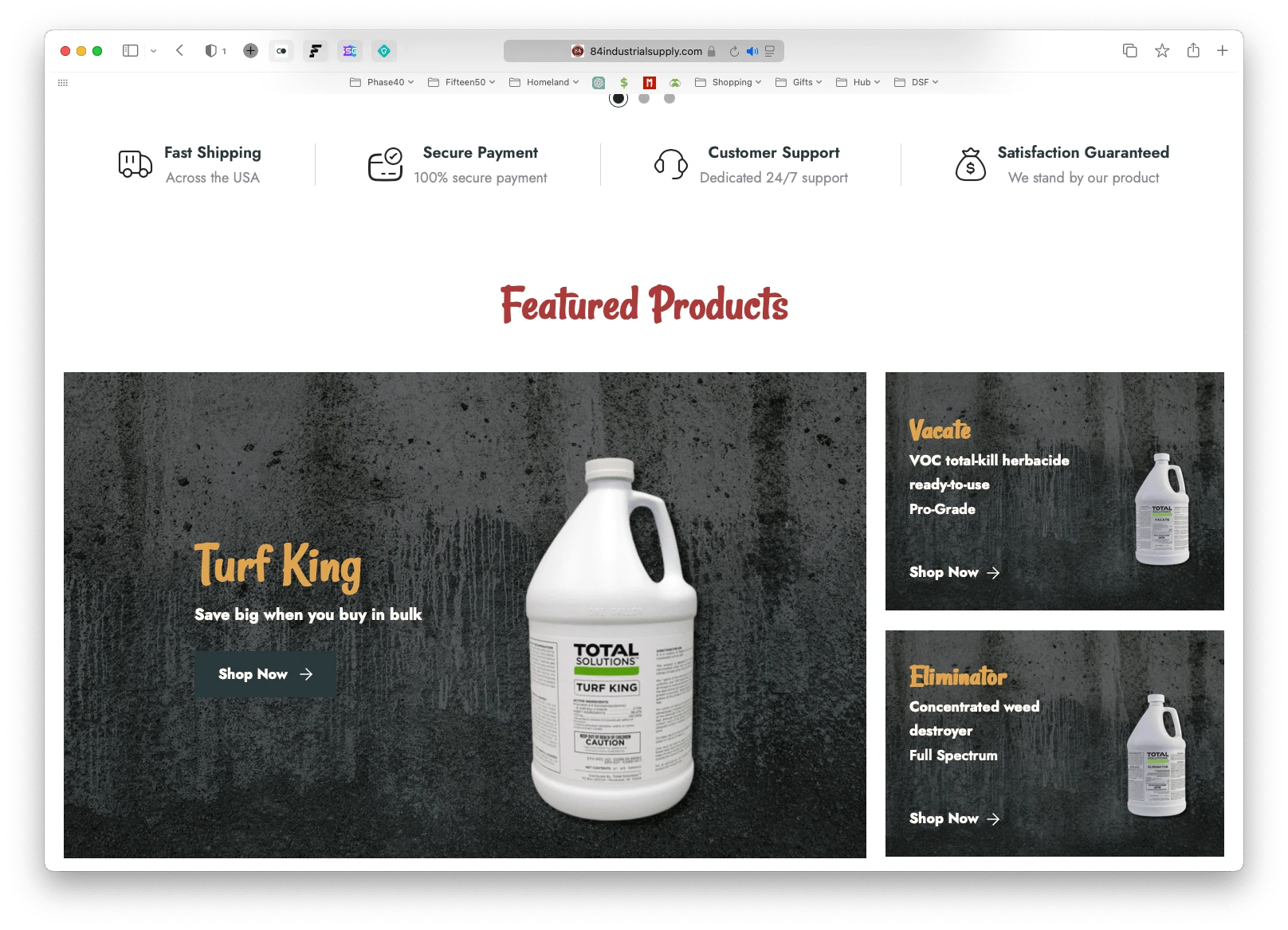This screenshot has width=1288, height=930.
Task: Expand the Shopping bookmarks folder
Action: tap(728, 82)
